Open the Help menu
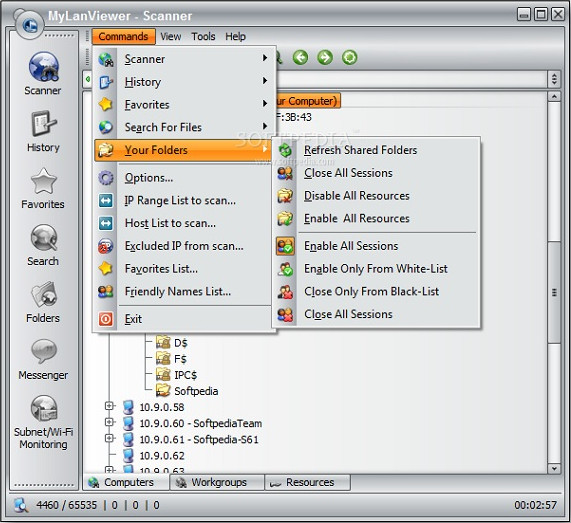 (235, 36)
